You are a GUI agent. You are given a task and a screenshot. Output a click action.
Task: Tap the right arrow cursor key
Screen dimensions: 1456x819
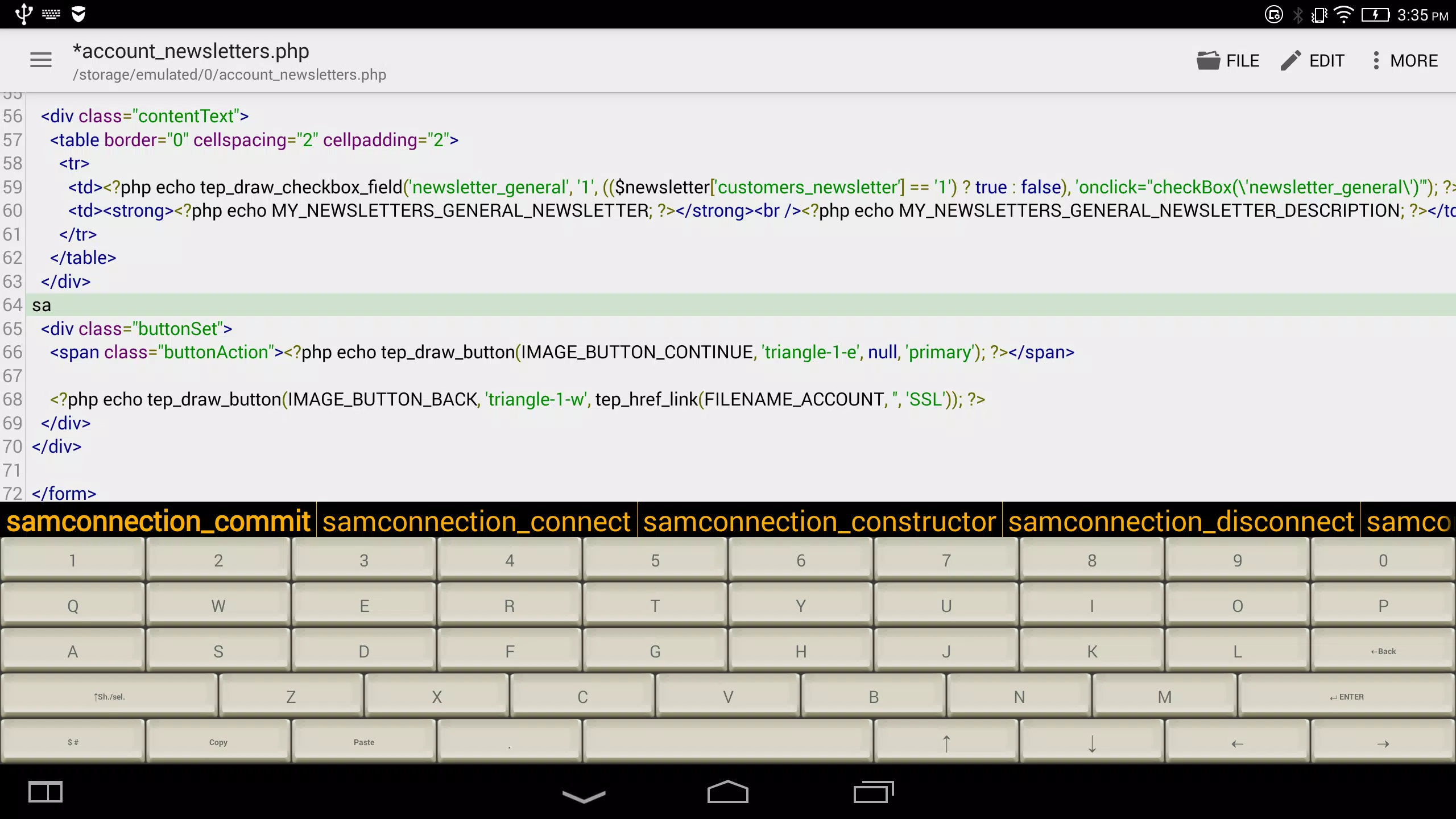click(1383, 742)
